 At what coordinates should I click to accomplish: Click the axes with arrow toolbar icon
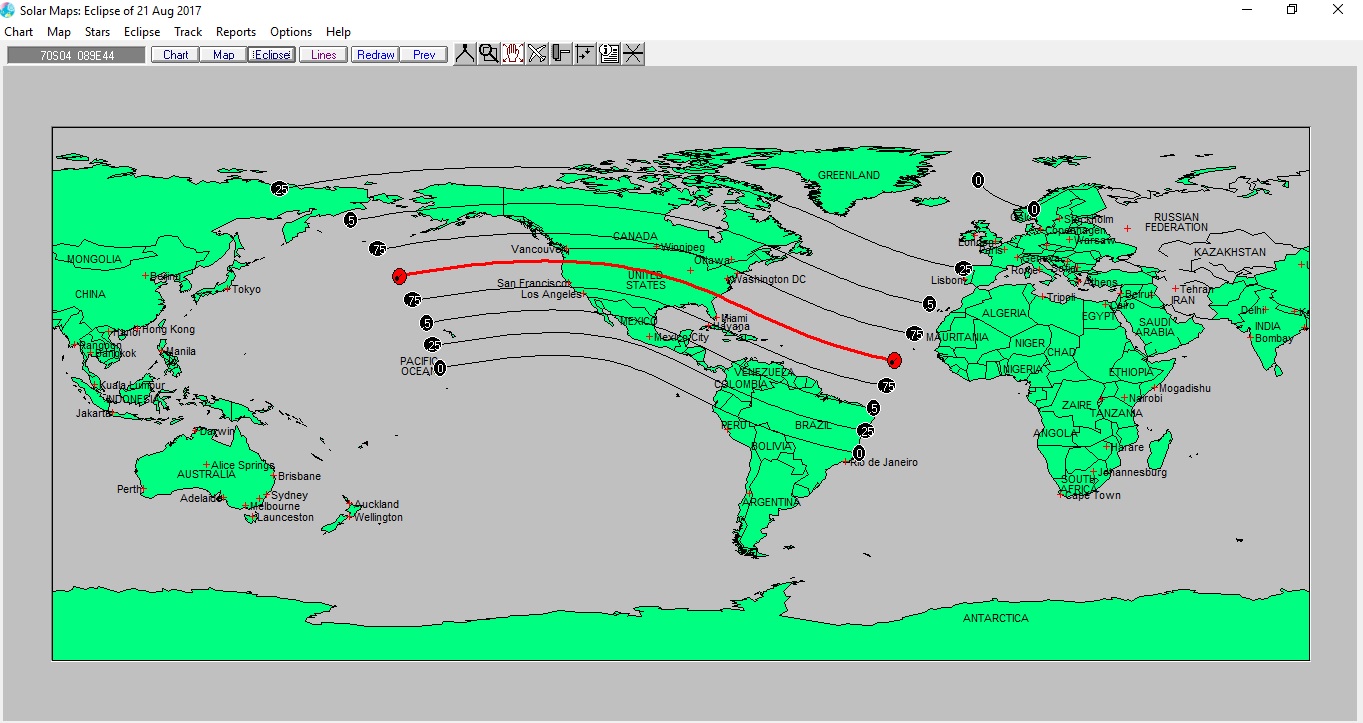[585, 54]
